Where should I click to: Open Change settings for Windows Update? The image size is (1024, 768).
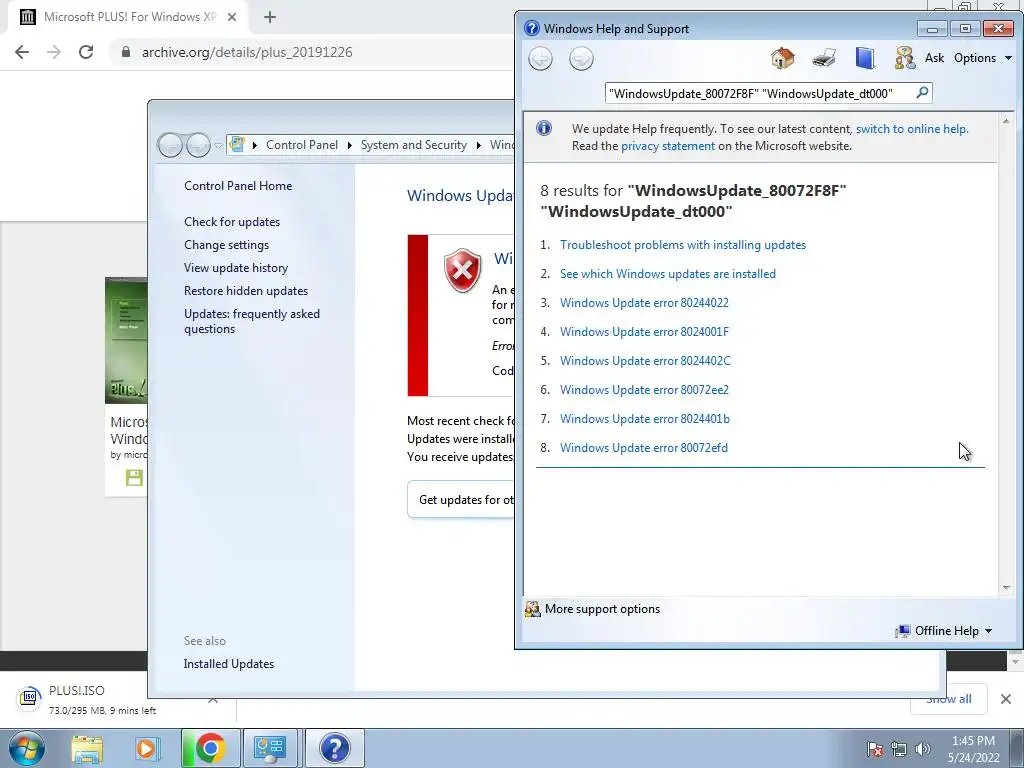click(x=226, y=245)
